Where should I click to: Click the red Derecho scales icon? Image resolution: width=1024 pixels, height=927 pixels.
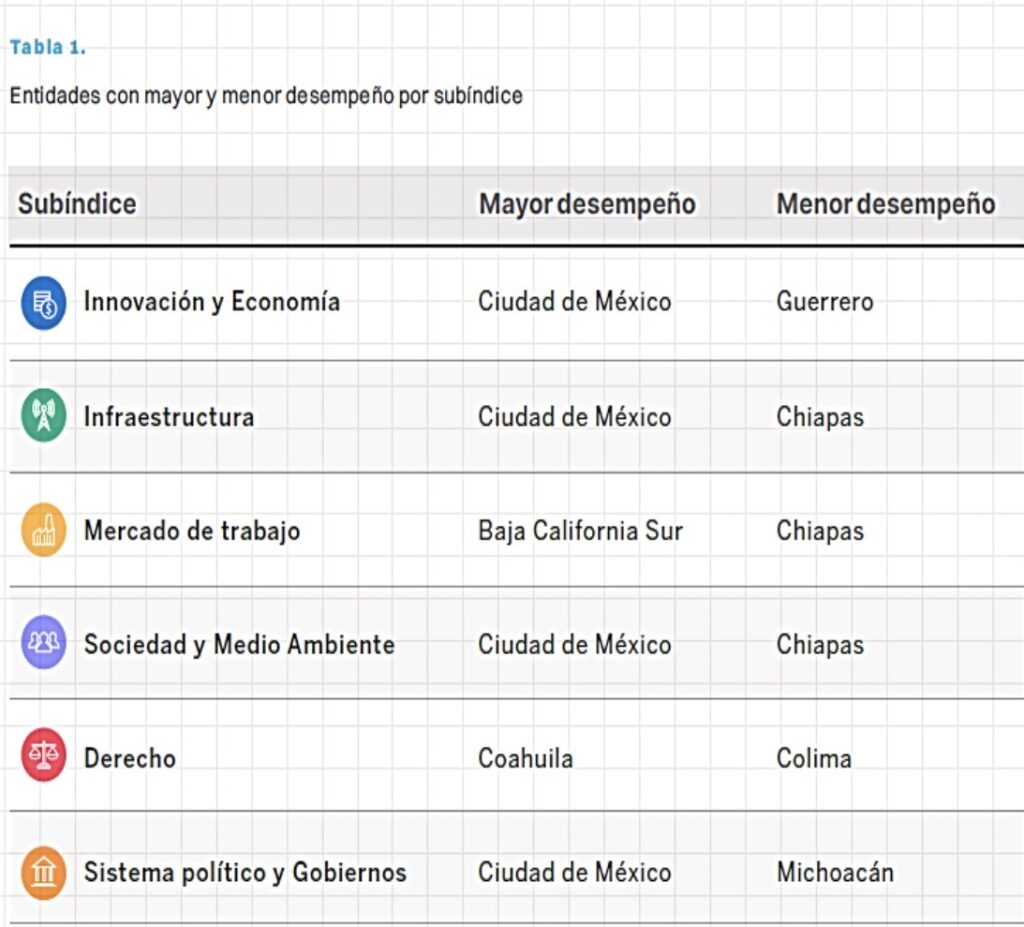pyautogui.click(x=44, y=756)
